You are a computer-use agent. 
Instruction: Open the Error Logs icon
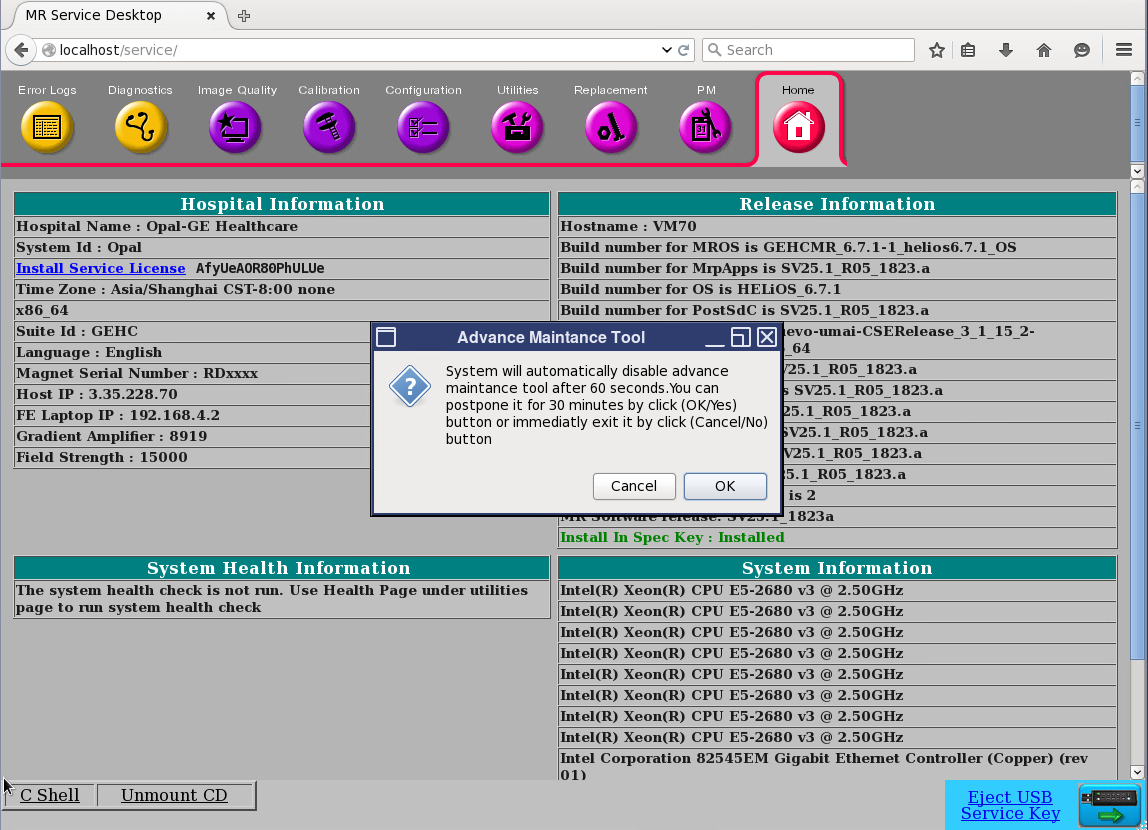click(47, 127)
